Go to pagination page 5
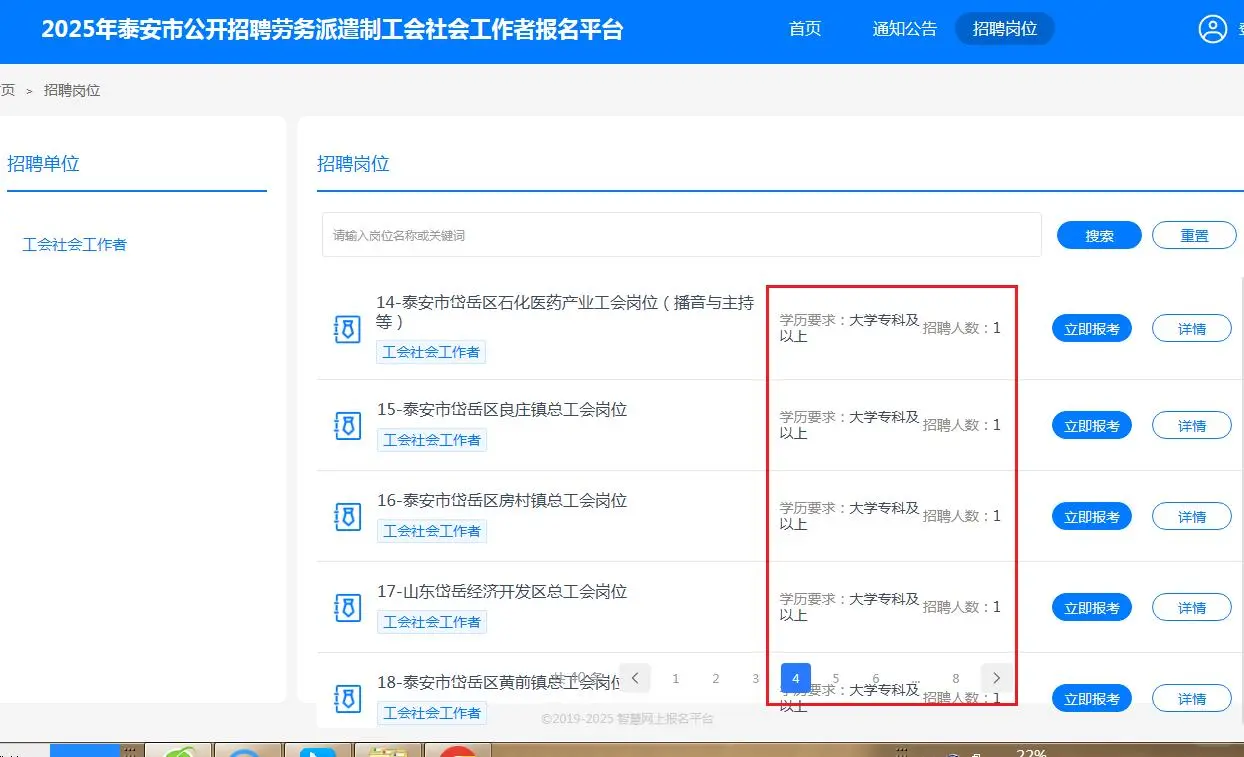1244x757 pixels. (x=835, y=678)
